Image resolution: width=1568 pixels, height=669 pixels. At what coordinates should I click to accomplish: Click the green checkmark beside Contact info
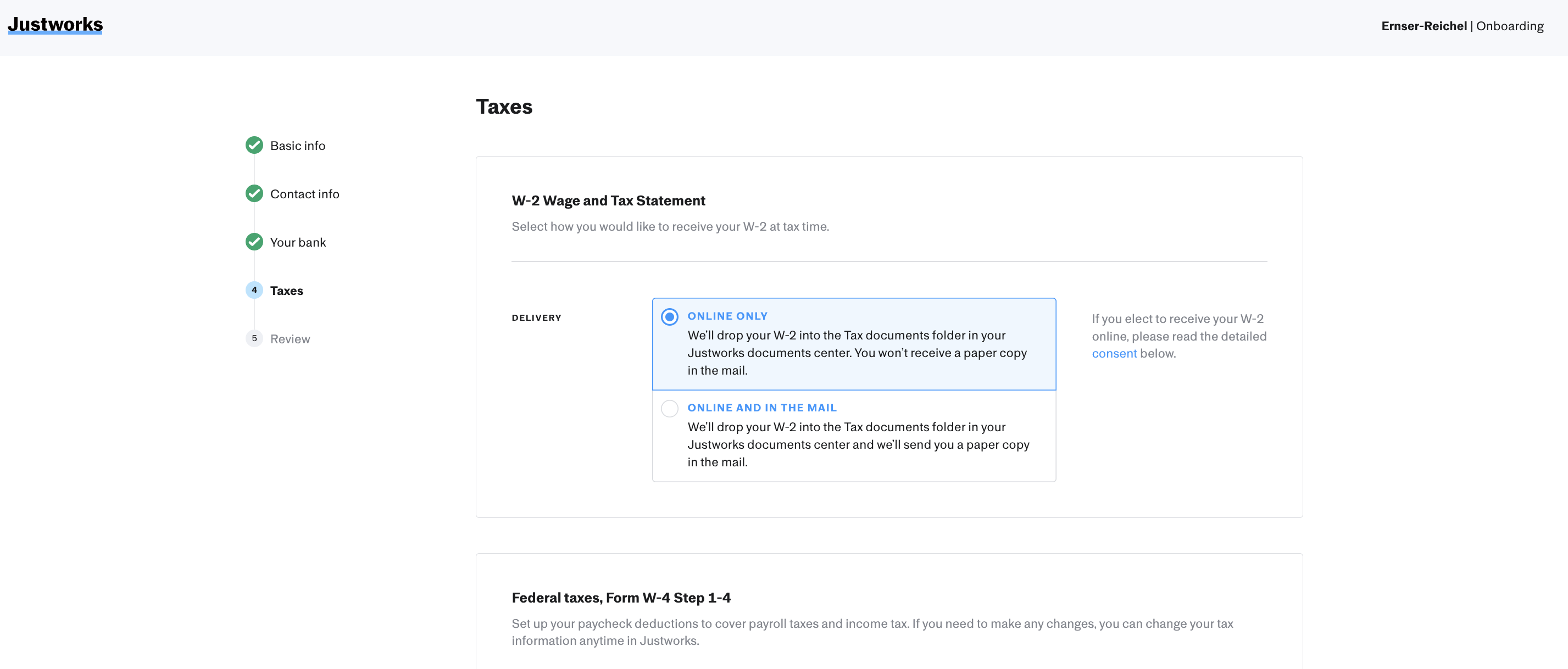(254, 193)
